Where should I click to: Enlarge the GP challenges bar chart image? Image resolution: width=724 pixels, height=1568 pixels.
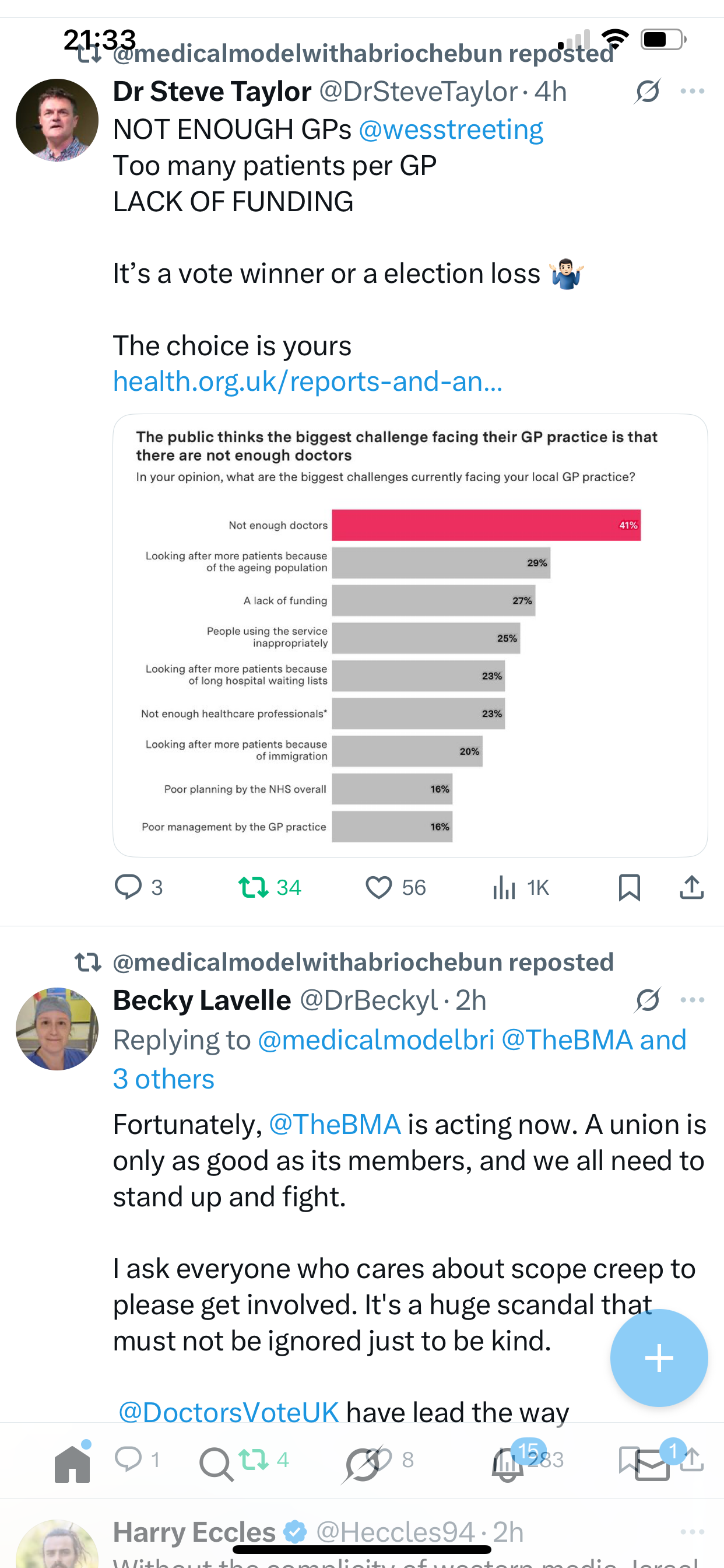[410, 635]
